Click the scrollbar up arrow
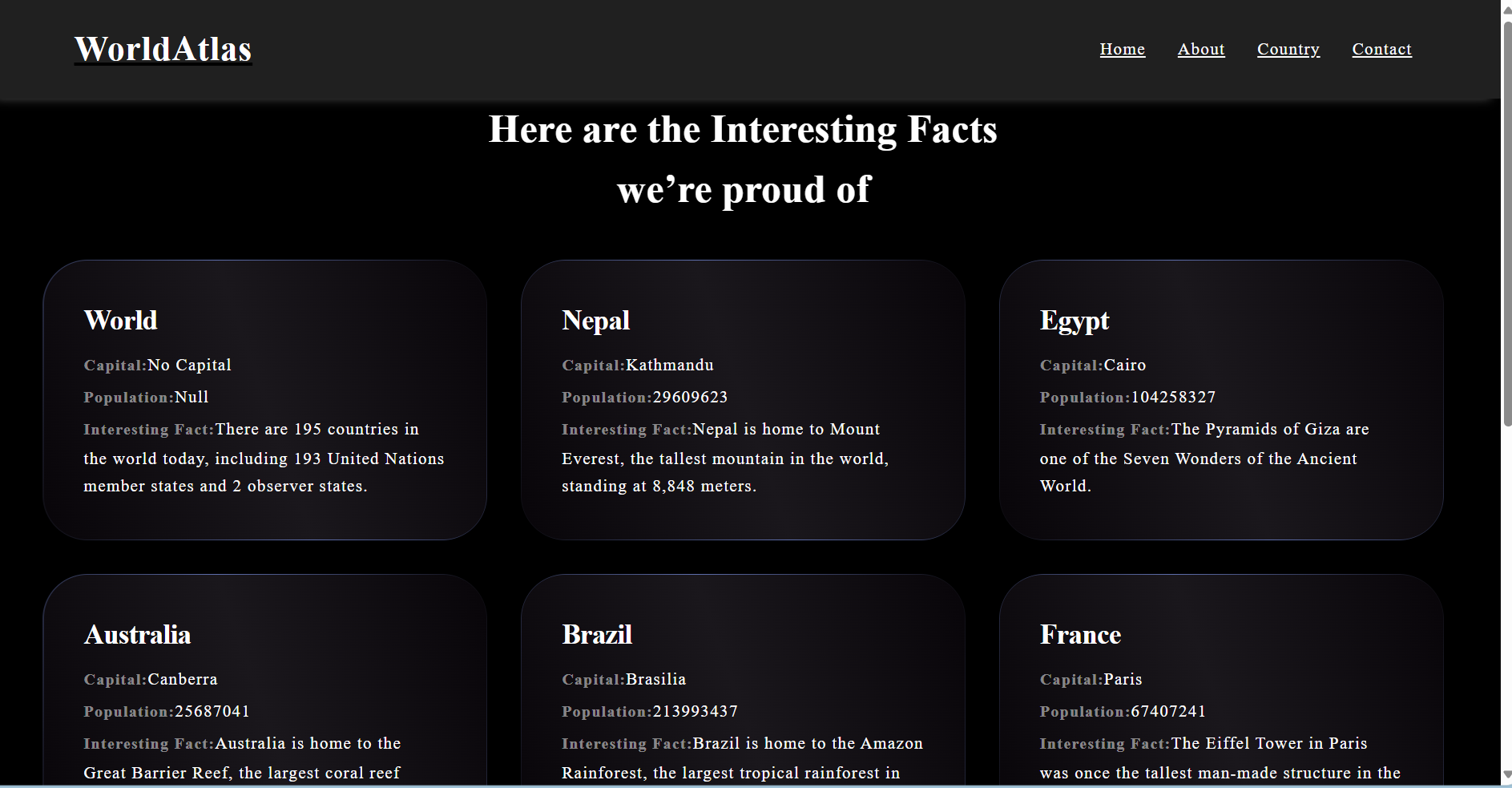The width and height of the screenshot is (1512, 788). (x=1506, y=10)
